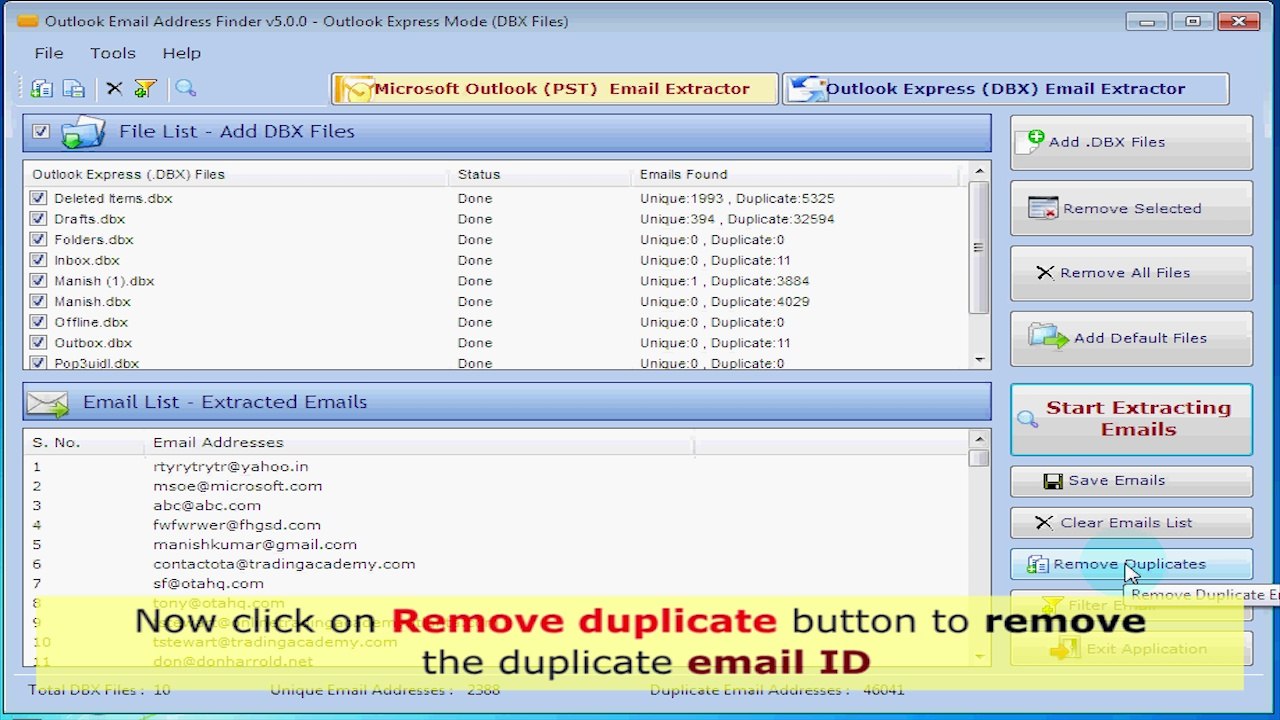Click the icon on Remove Duplicates button
The height and width of the screenshot is (720, 1280).
click(x=1038, y=565)
